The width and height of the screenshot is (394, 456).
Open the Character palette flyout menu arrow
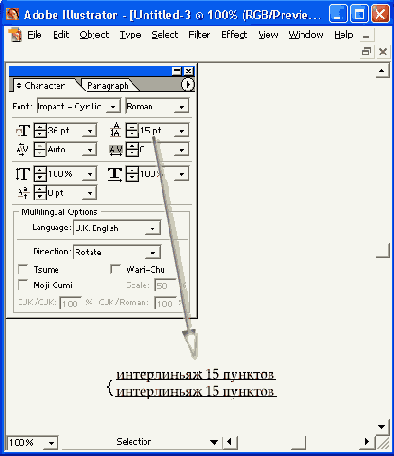[188, 84]
